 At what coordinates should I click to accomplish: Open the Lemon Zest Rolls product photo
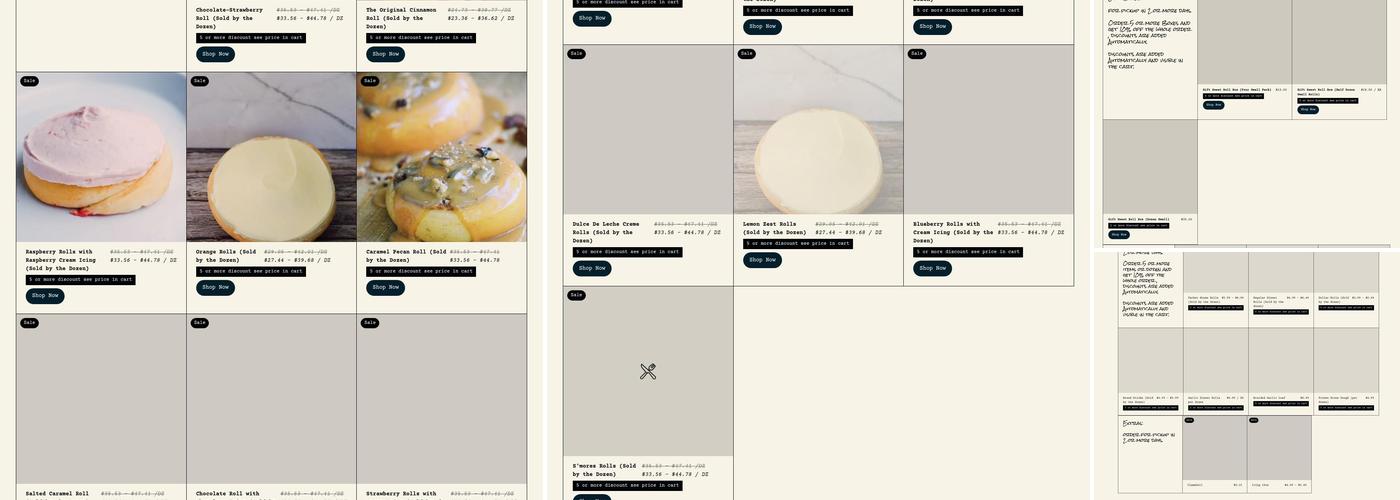tap(819, 130)
